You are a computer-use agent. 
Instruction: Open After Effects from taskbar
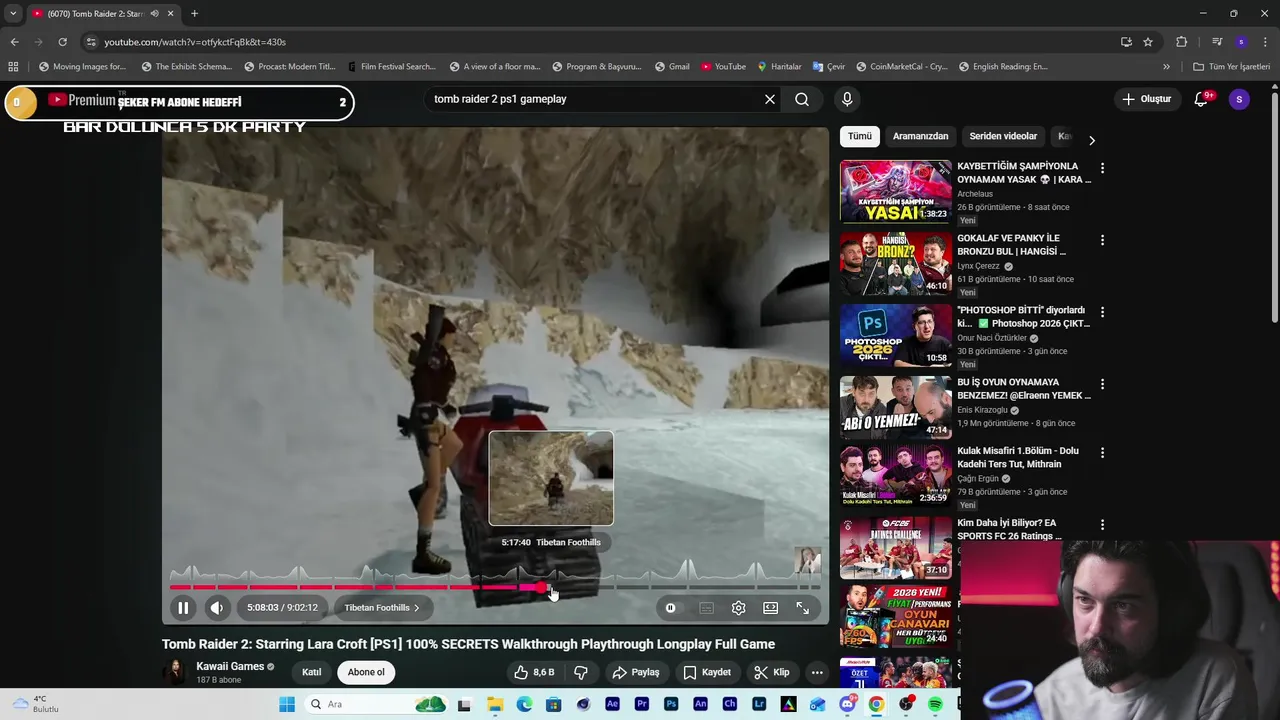pyautogui.click(x=612, y=704)
